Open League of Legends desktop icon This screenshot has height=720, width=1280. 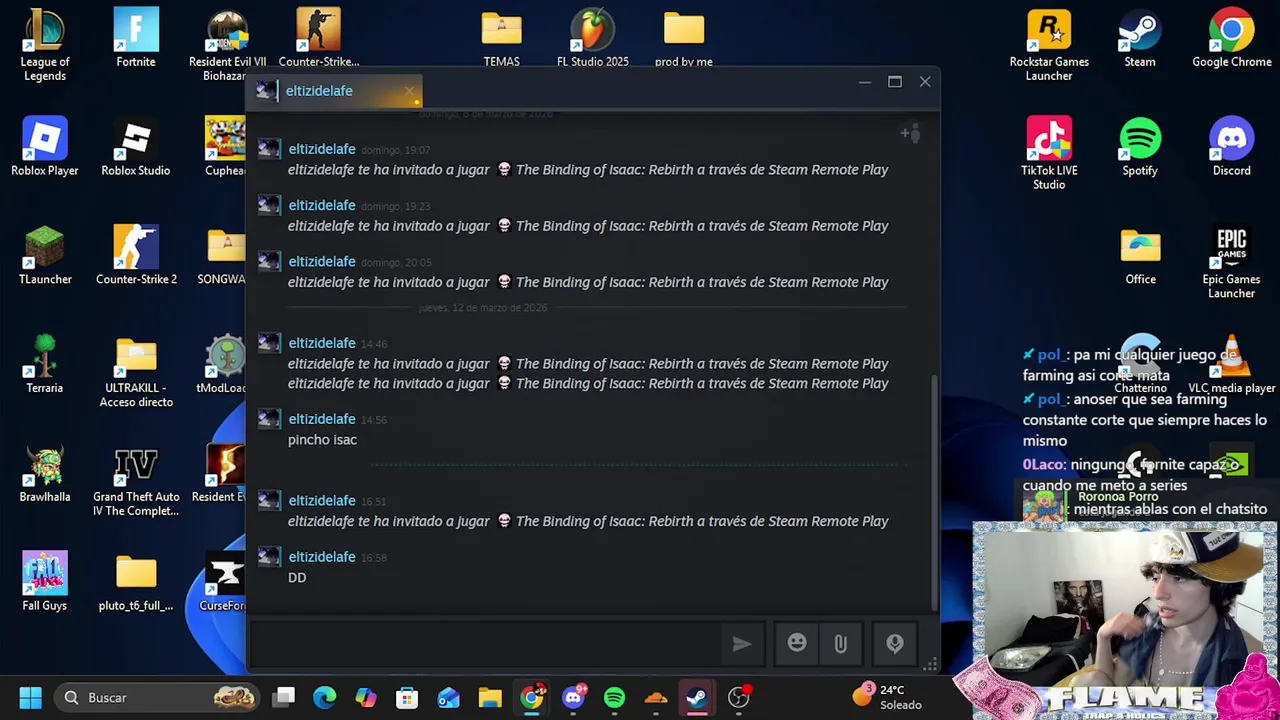[x=45, y=45]
